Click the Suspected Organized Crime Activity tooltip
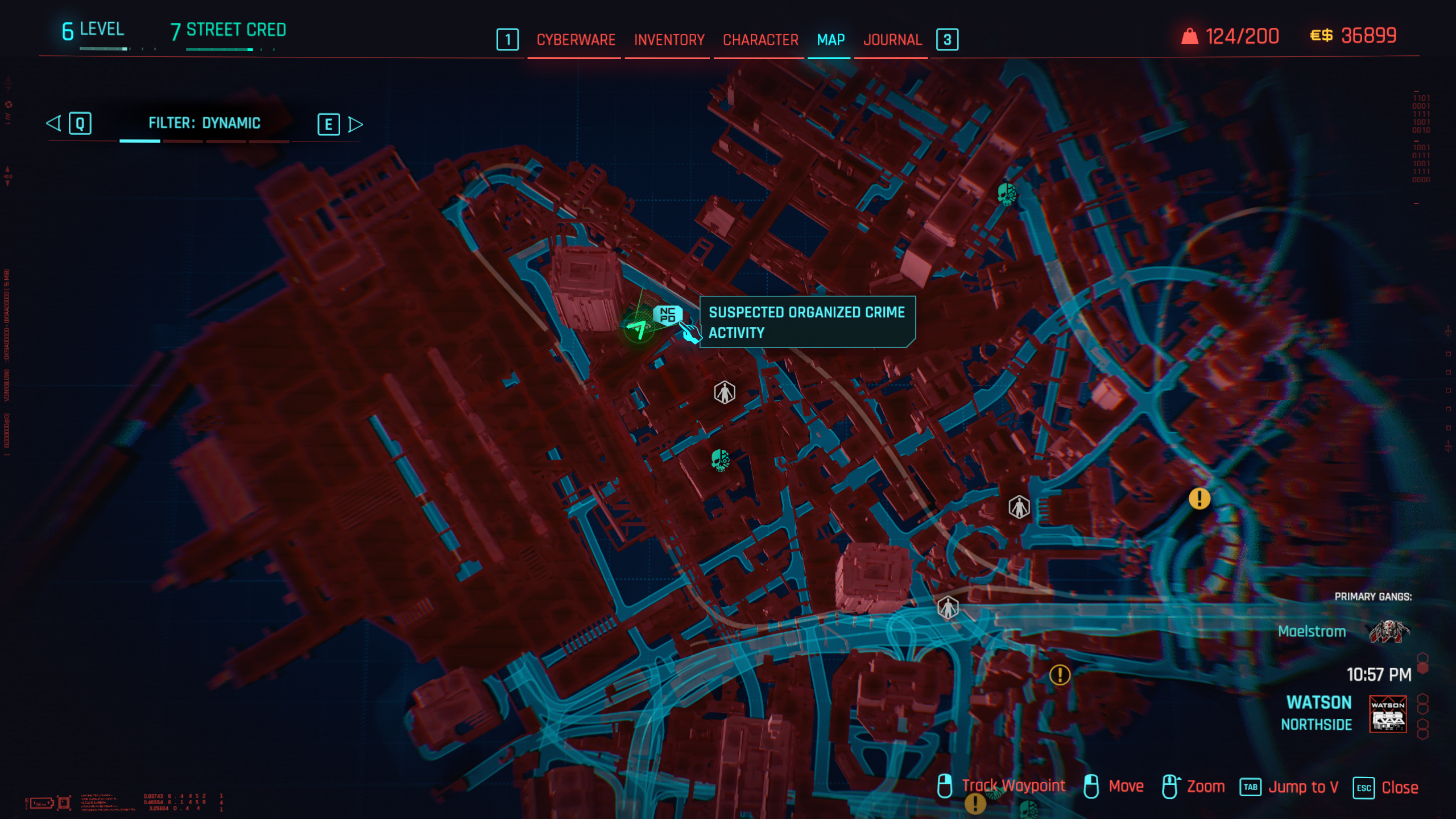This screenshot has width=1456, height=819. 806,322
